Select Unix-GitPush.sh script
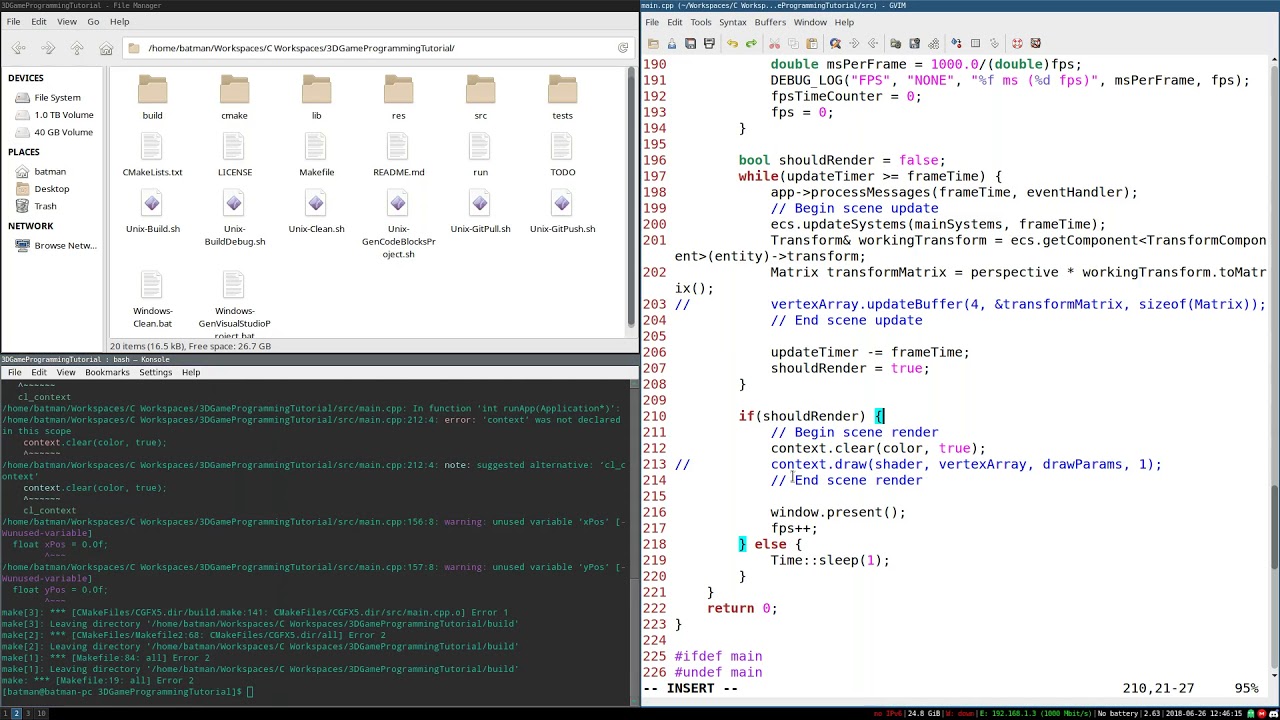Image resolution: width=1280 pixels, height=720 pixels. point(562,212)
